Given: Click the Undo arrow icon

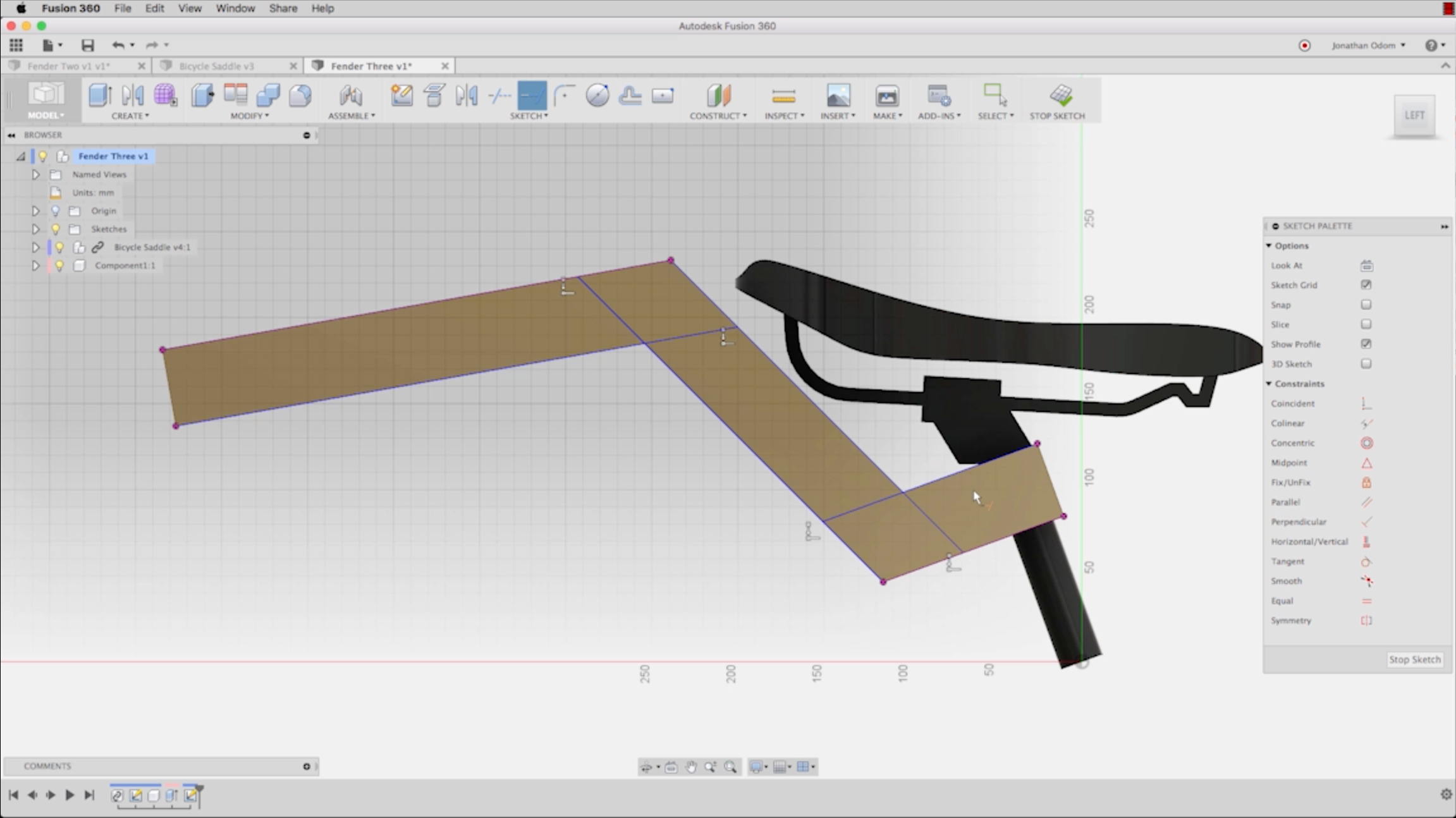Looking at the screenshot, I should pos(118,45).
